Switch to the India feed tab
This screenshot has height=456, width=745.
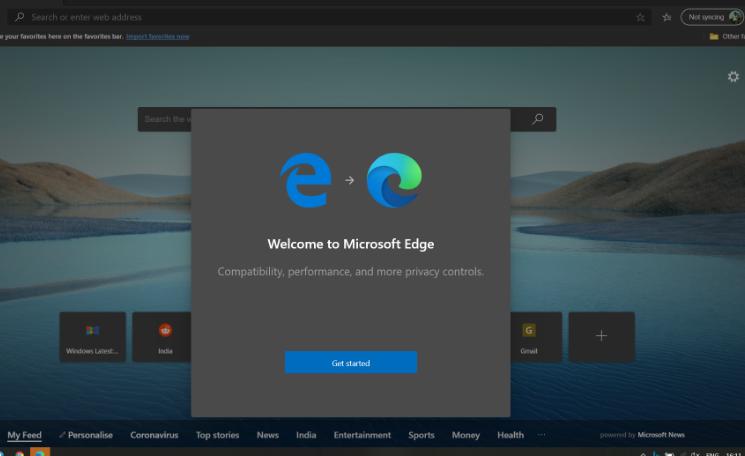(x=306, y=435)
